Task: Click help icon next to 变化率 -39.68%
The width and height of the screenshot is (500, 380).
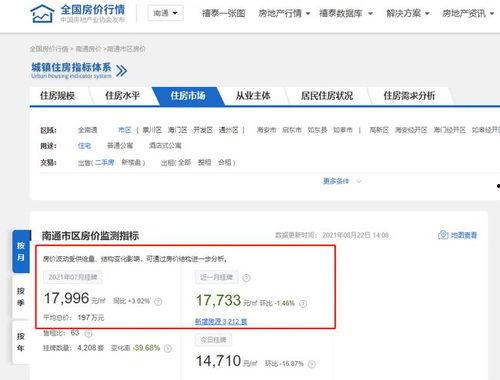Action: click(168, 348)
